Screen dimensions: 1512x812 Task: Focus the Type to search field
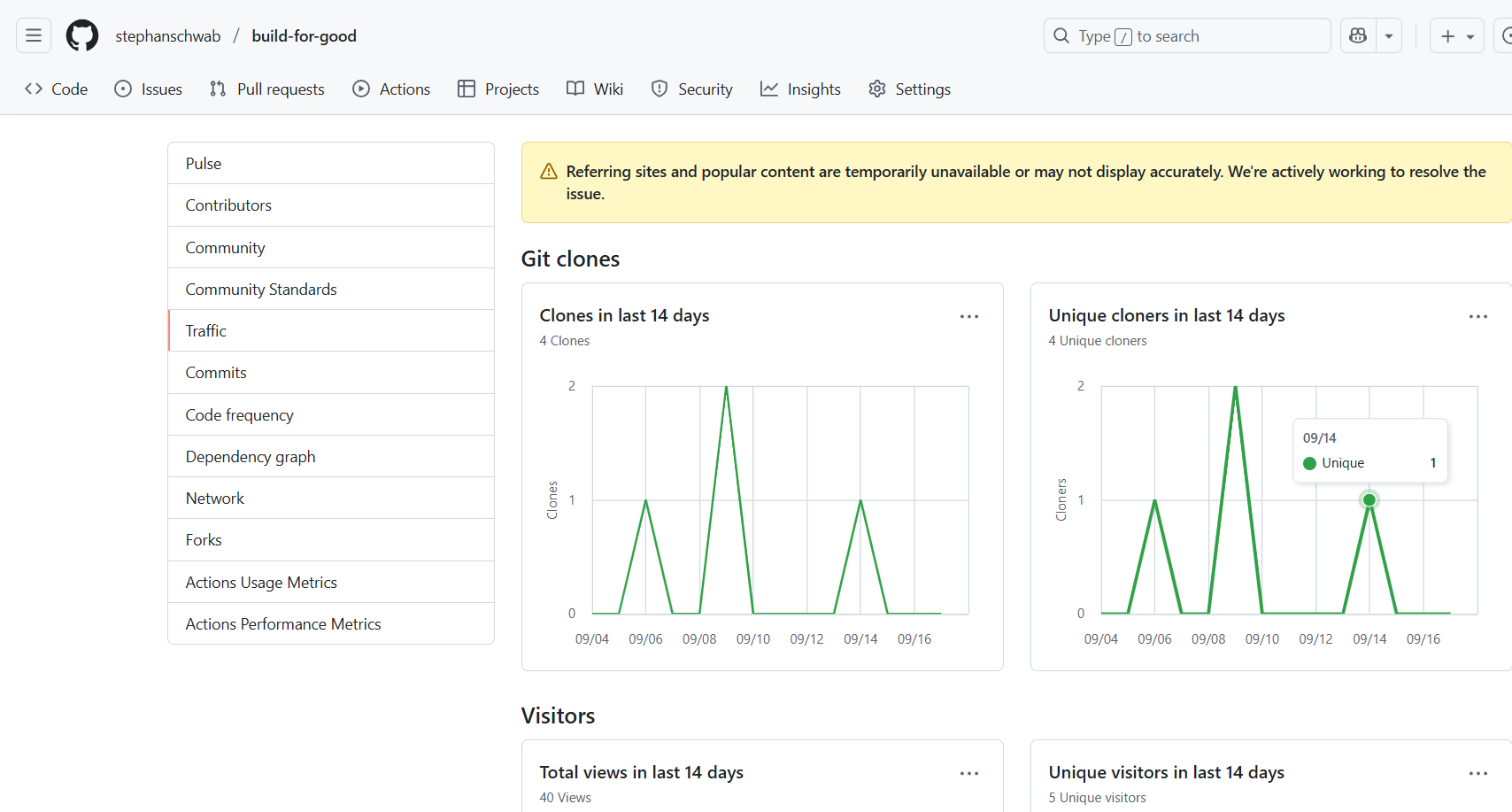(1186, 36)
